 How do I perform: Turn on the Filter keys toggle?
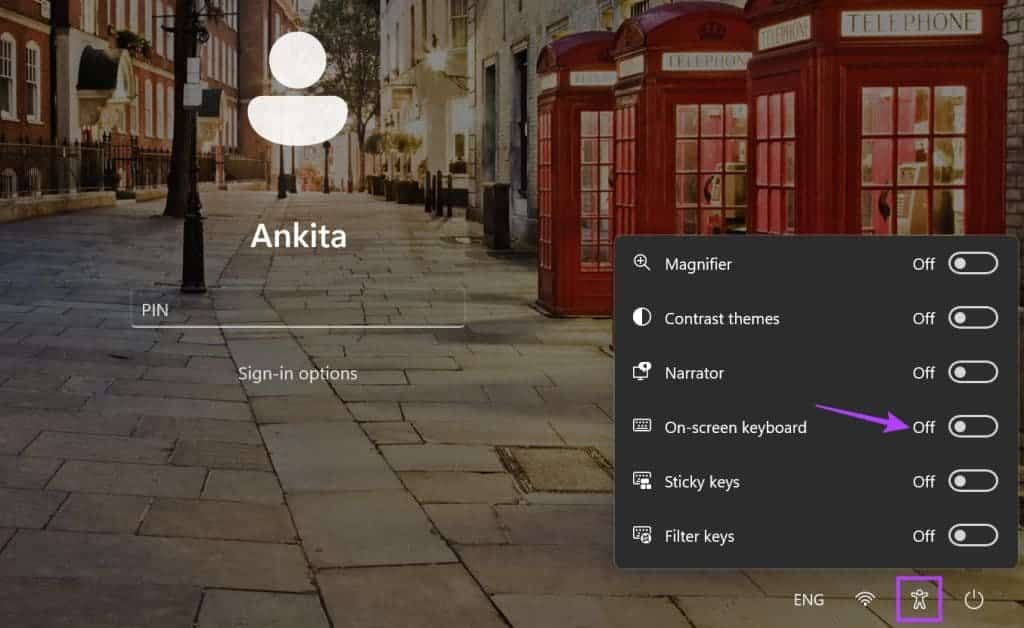click(972, 536)
